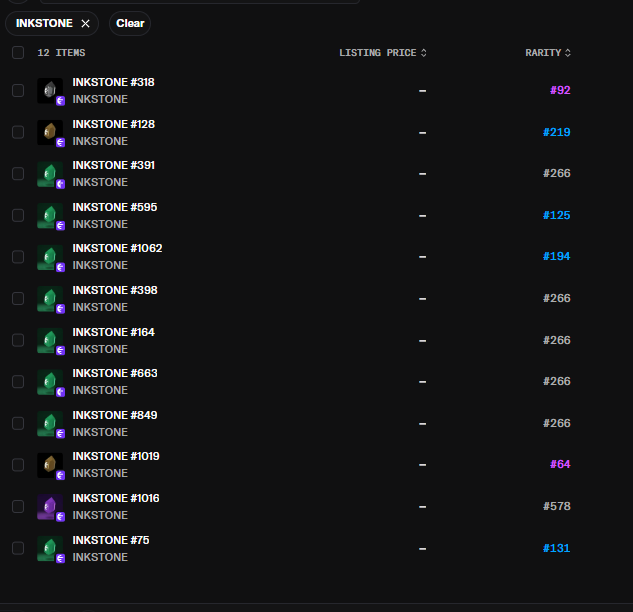Image resolution: width=633 pixels, height=612 pixels.
Task: Open the green stone thumbnail of INKSTONE #849
Action: [x=50, y=423]
